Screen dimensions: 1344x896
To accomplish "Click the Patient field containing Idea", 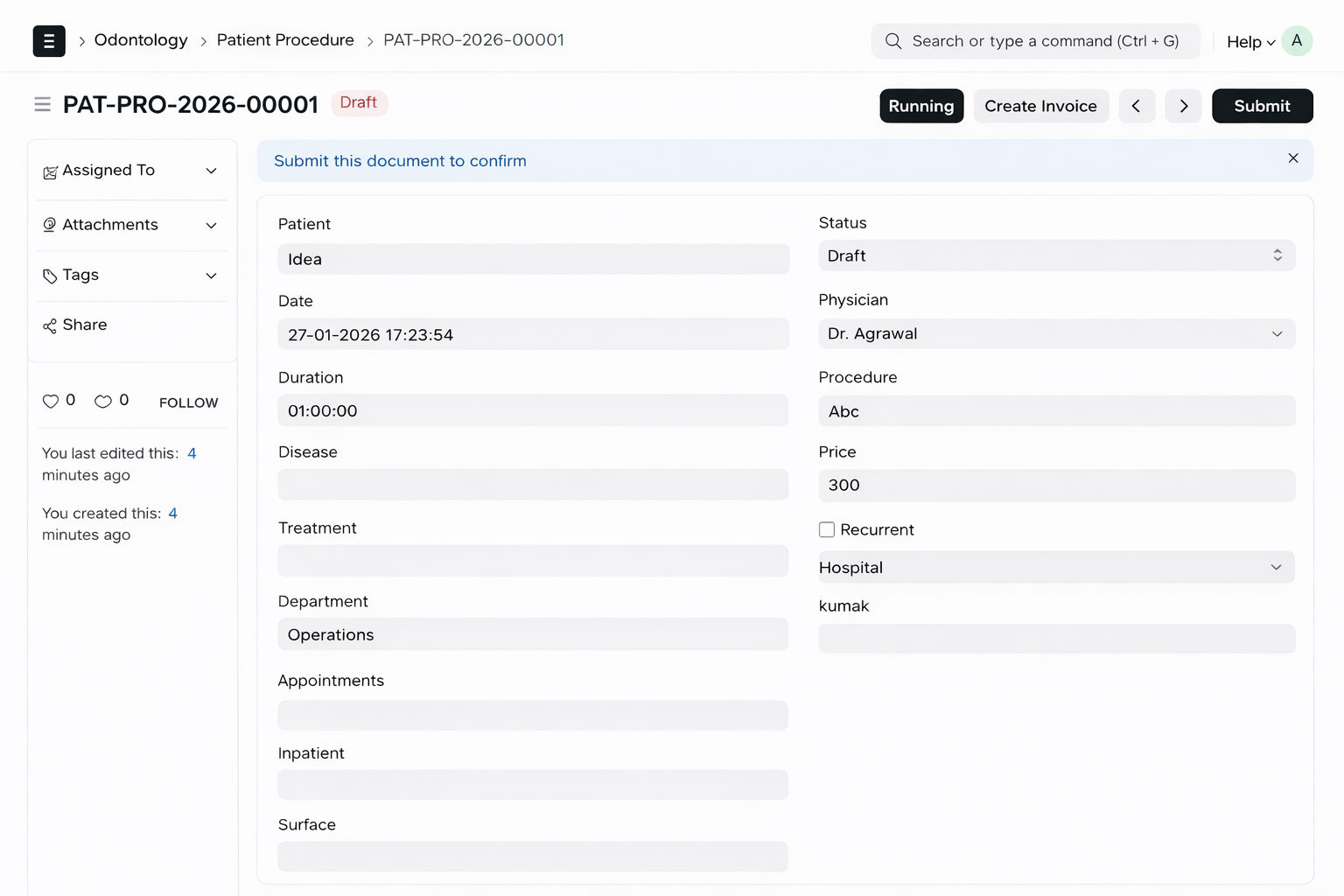I will [x=533, y=259].
